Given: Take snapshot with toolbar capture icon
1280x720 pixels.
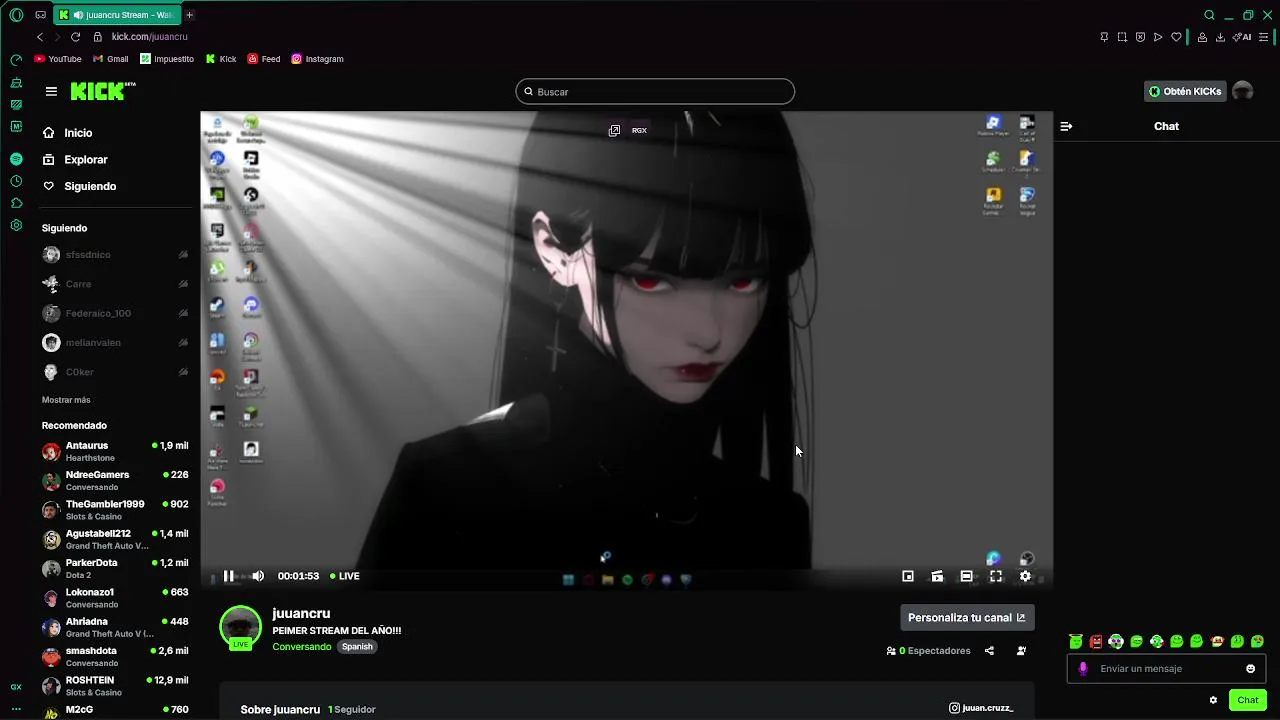Looking at the screenshot, I should pos(1122,37).
